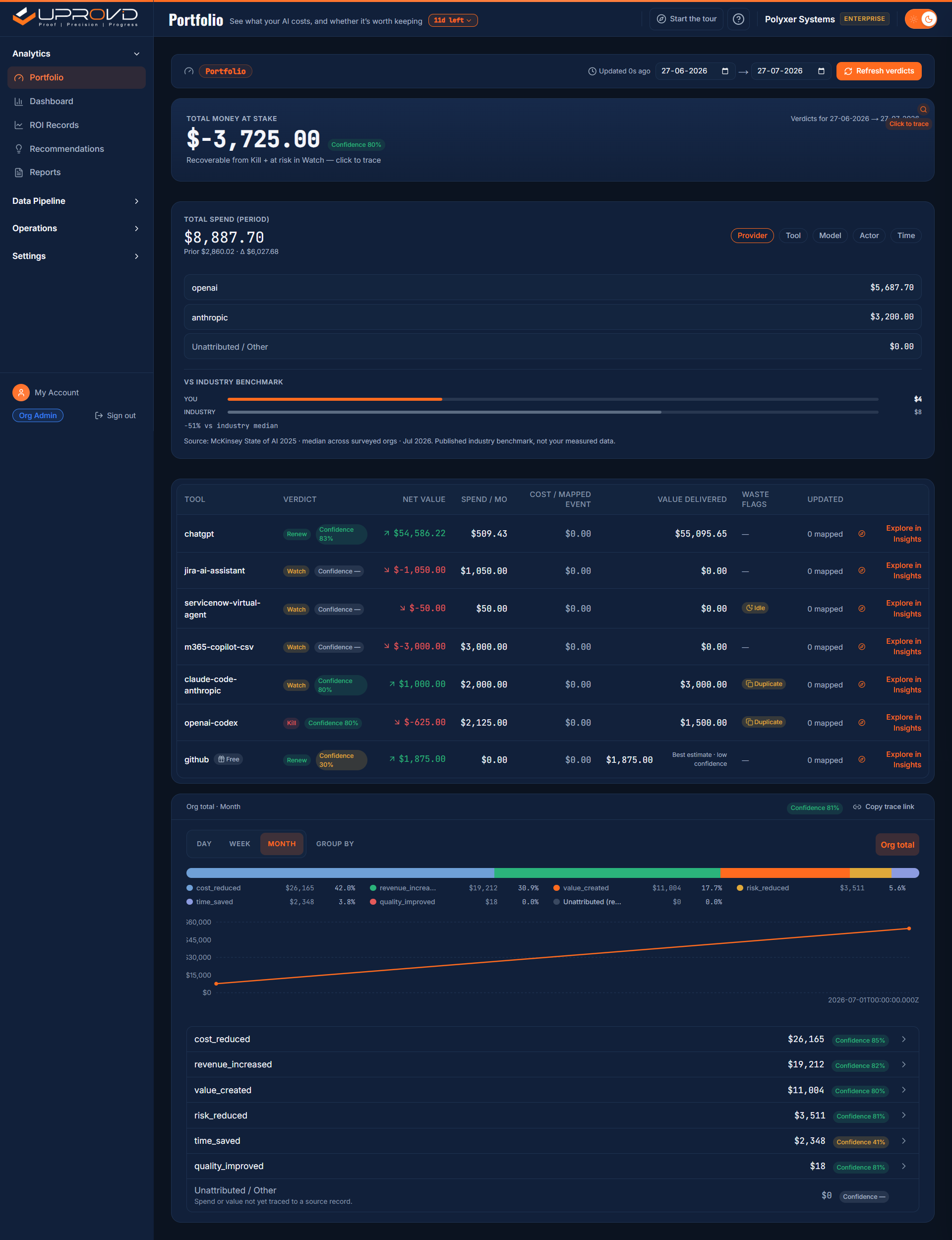Refresh verdicts
This screenshot has height=1240, width=952.
[879, 71]
